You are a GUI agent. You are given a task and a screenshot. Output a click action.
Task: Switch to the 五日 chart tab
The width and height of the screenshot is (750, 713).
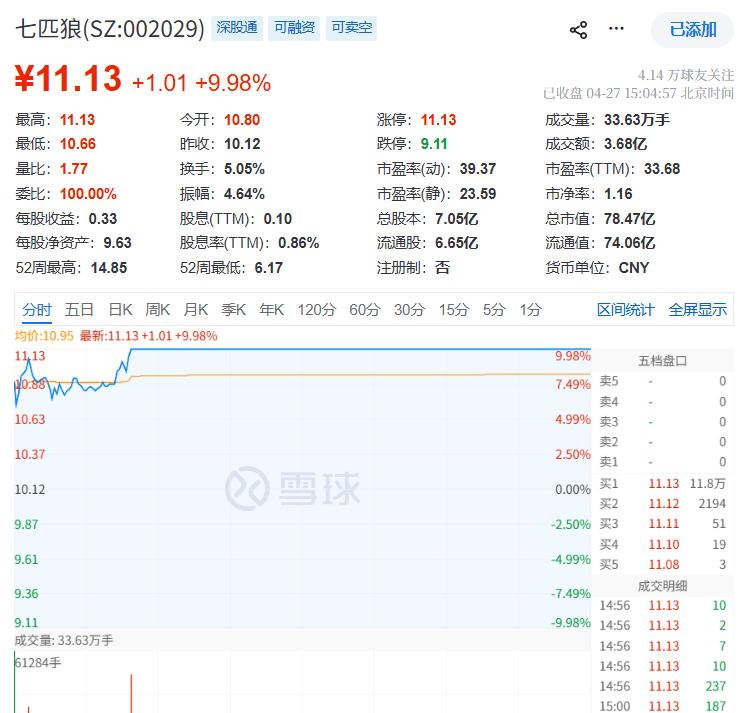pyautogui.click(x=79, y=310)
